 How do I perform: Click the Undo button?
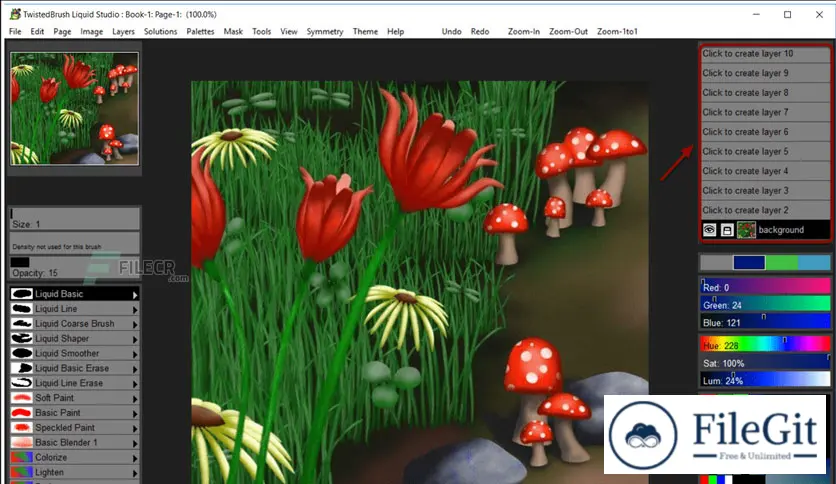[451, 31]
